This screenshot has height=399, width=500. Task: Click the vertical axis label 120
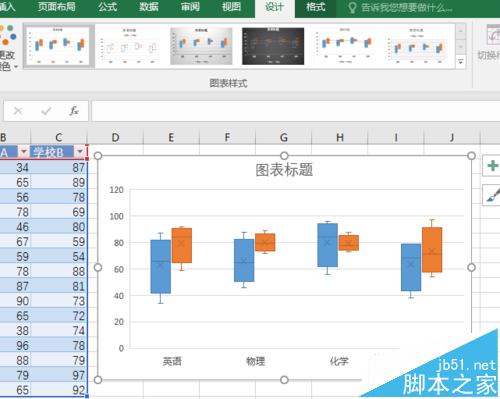coord(116,190)
